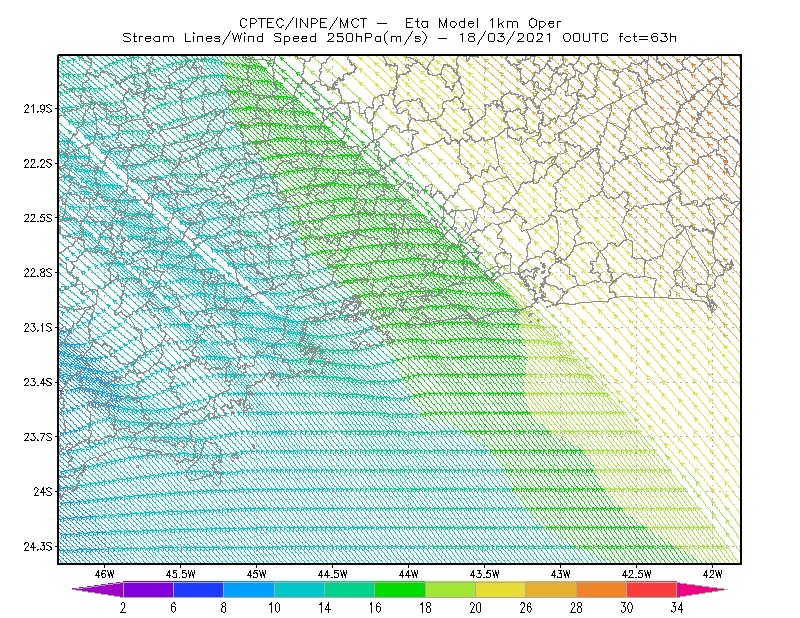
Task: Click the 44W longitude axis label
Action: coord(408,574)
